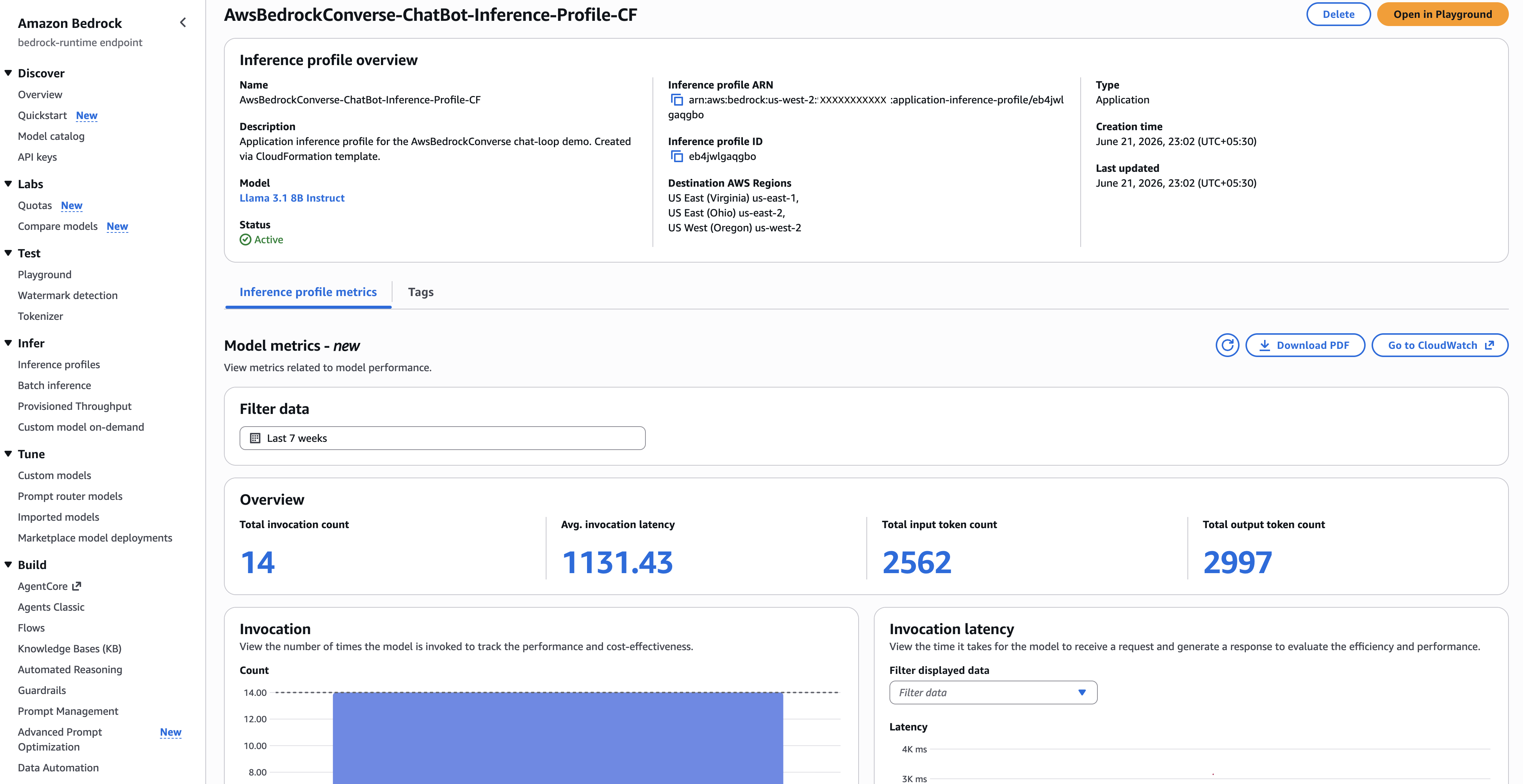Image resolution: width=1523 pixels, height=784 pixels.
Task: Open Agents Classic
Action: coord(51,607)
